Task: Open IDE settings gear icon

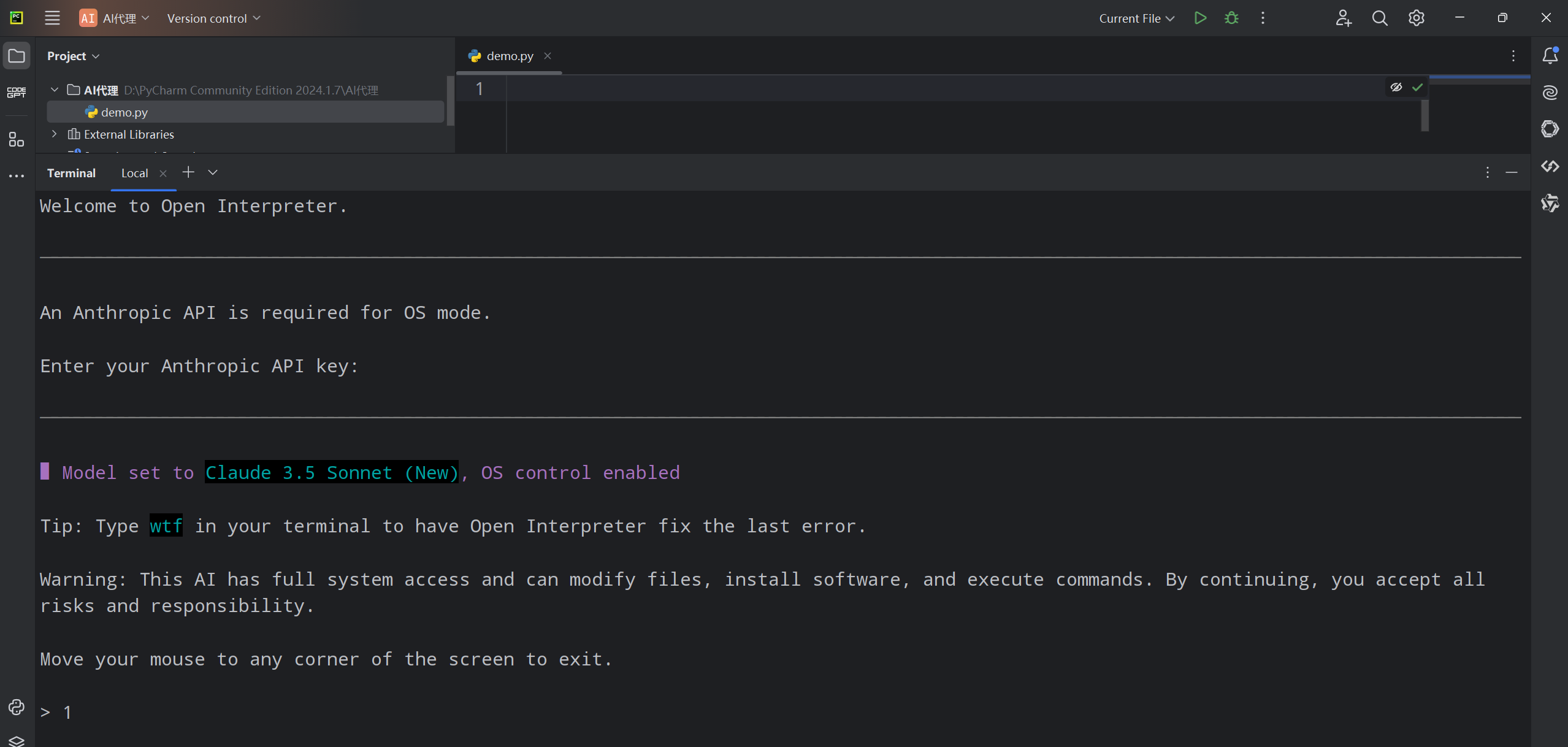Action: 1416,18
